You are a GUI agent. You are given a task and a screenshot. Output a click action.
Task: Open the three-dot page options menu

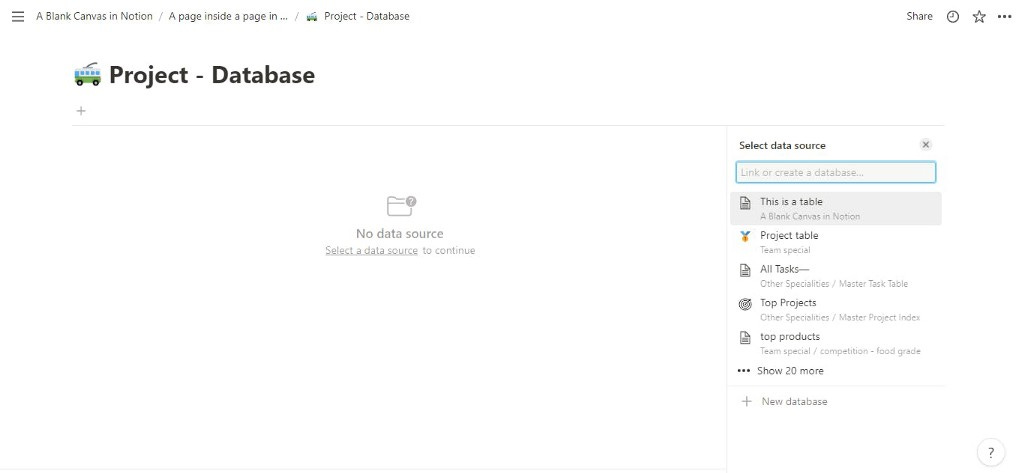point(1004,16)
